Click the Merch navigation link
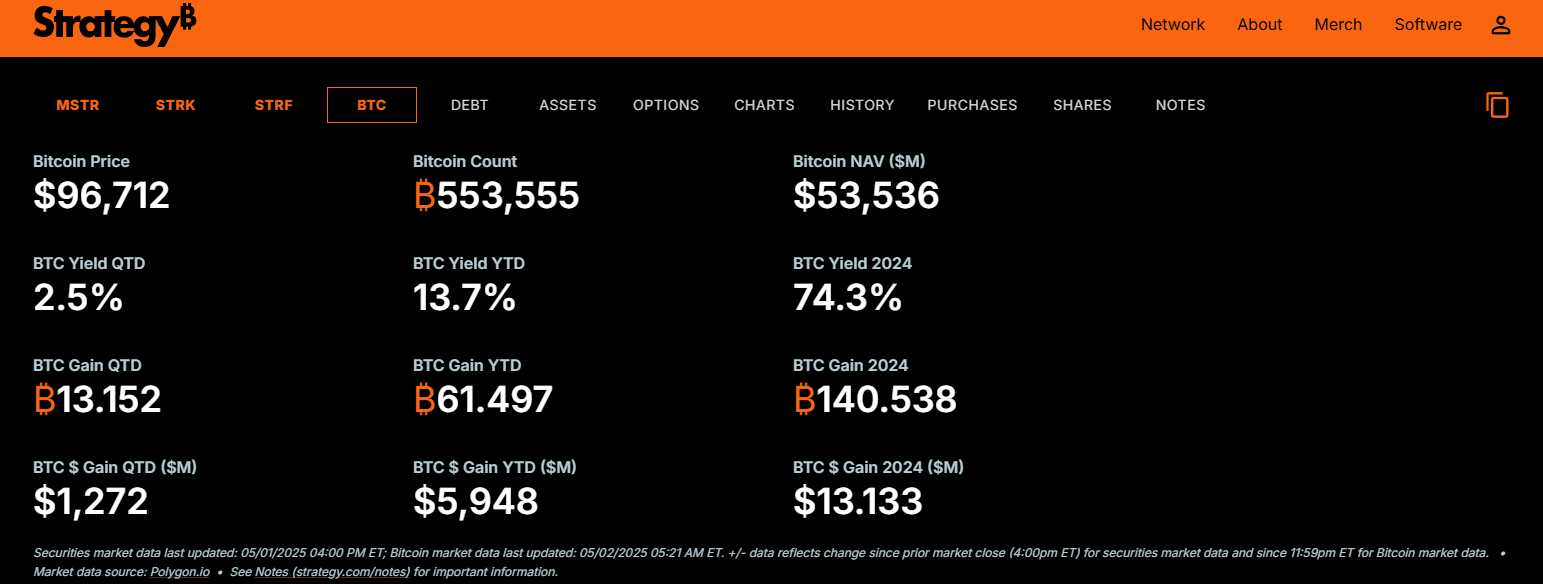1543x584 pixels. (1338, 24)
